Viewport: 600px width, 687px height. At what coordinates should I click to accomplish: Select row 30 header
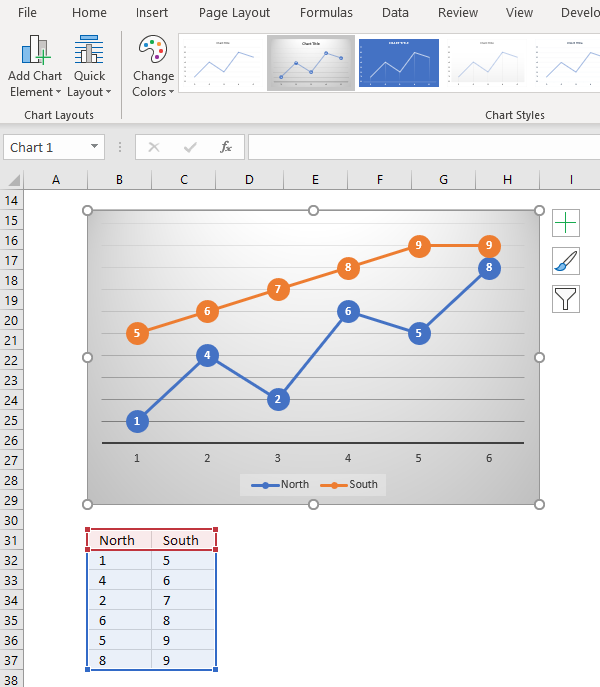(11, 521)
